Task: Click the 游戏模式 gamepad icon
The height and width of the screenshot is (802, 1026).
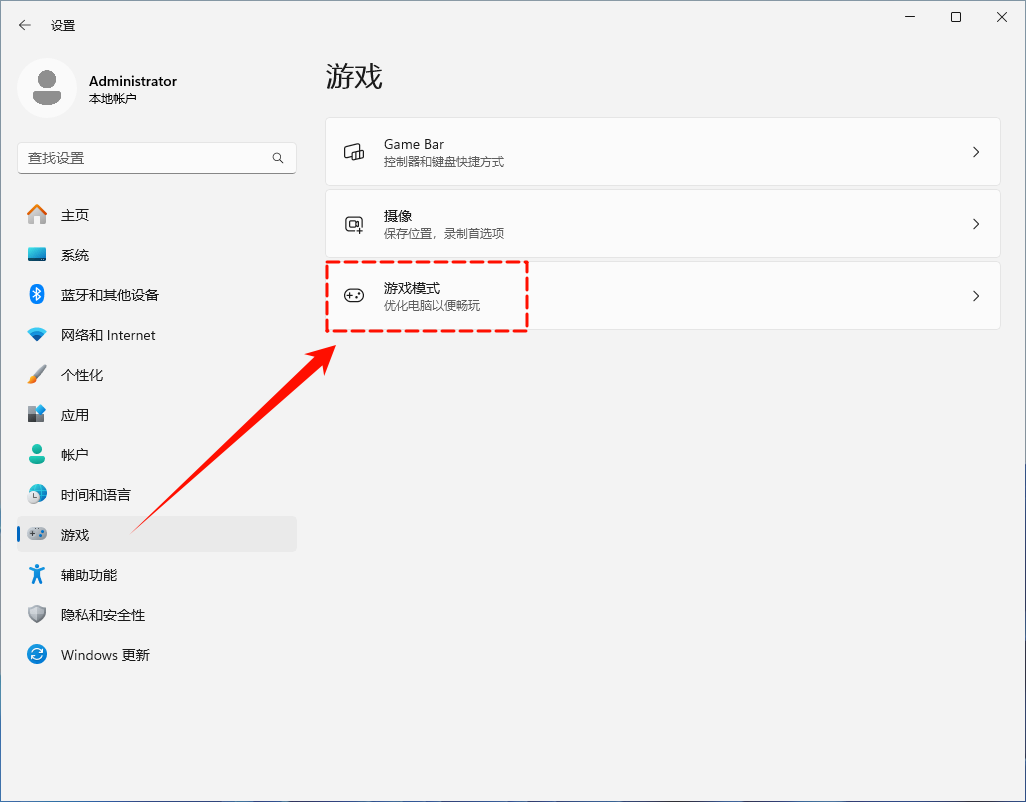Action: [x=354, y=295]
